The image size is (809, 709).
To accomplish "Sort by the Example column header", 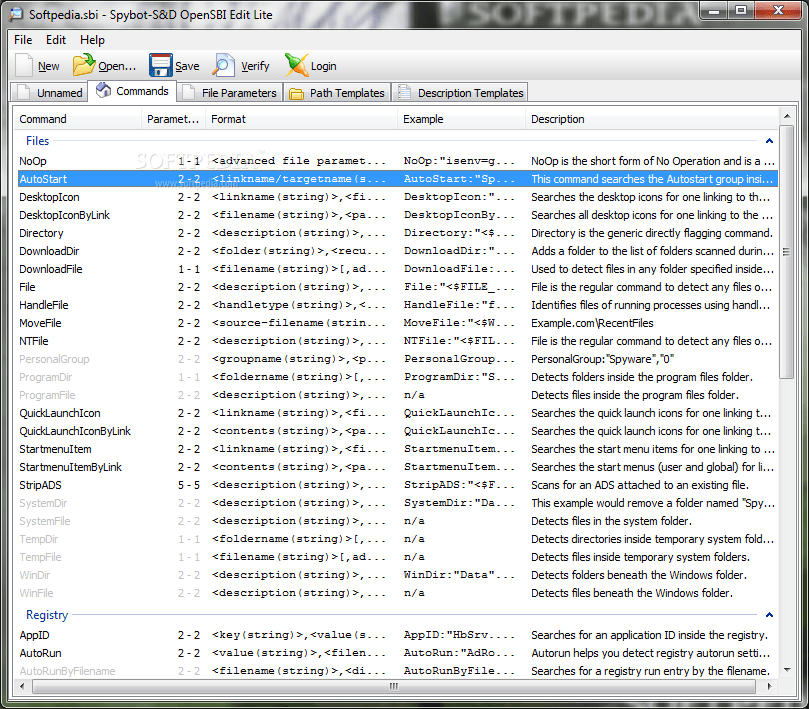I will coord(461,119).
